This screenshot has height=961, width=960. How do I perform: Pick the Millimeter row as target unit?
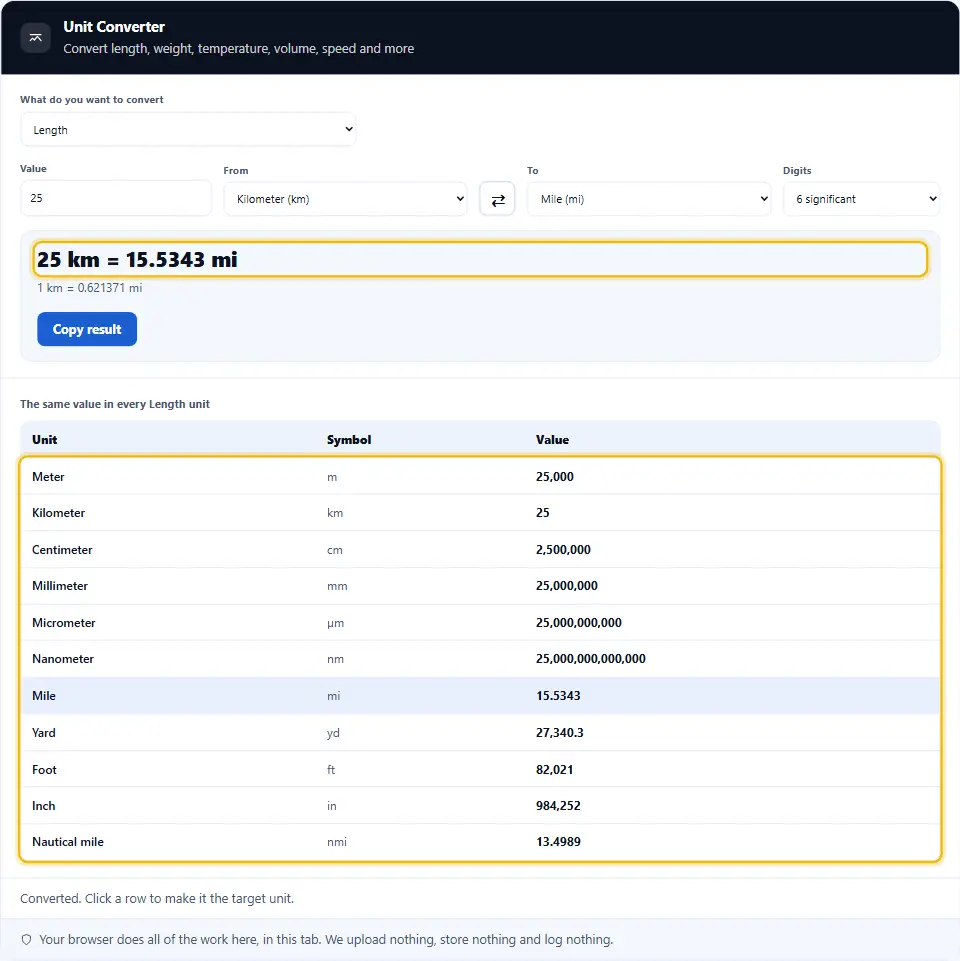point(480,585)
